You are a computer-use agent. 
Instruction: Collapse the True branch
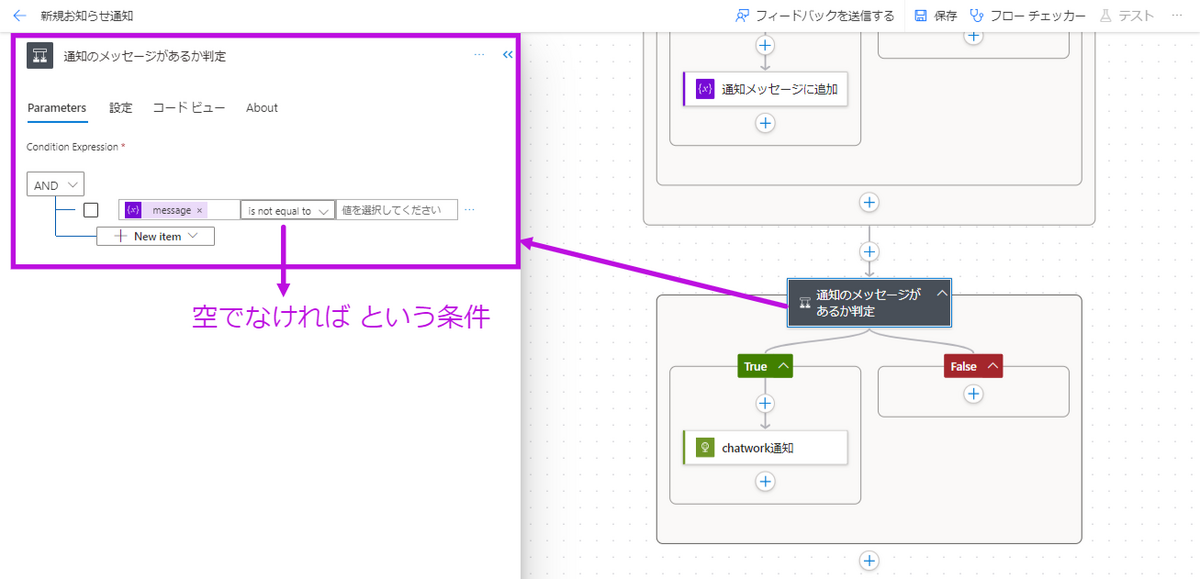(x=783, y=366)
